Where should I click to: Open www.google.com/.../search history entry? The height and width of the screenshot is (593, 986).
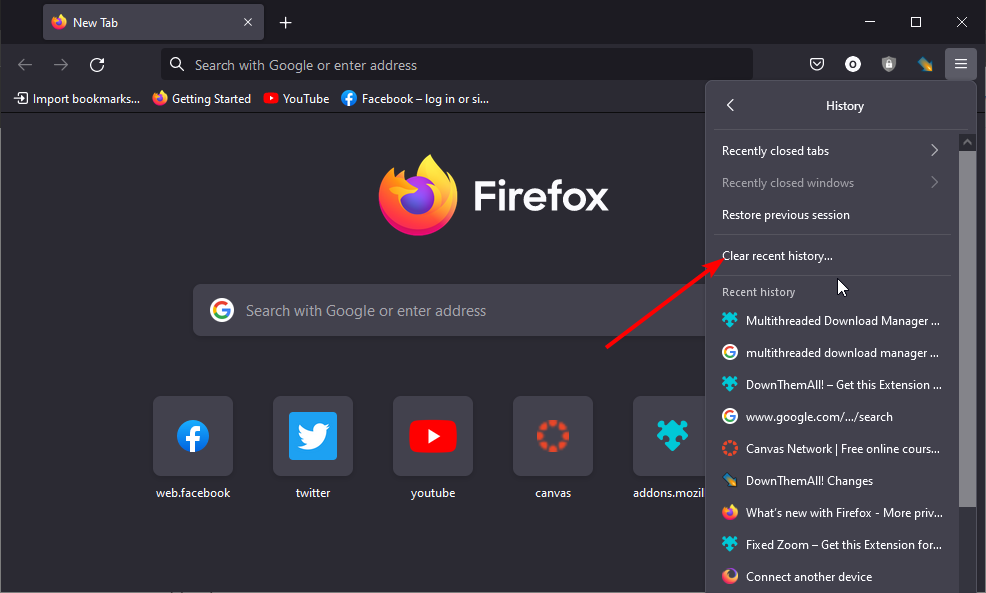[x=832, y=417]
